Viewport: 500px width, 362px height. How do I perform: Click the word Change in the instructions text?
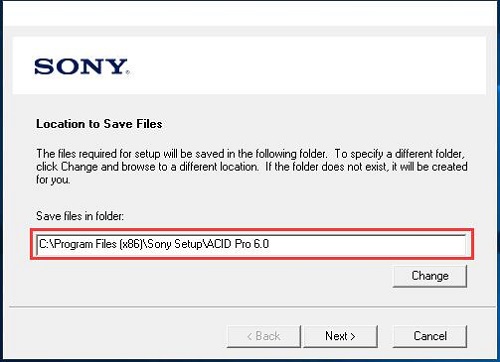click(x=79, y=166)
